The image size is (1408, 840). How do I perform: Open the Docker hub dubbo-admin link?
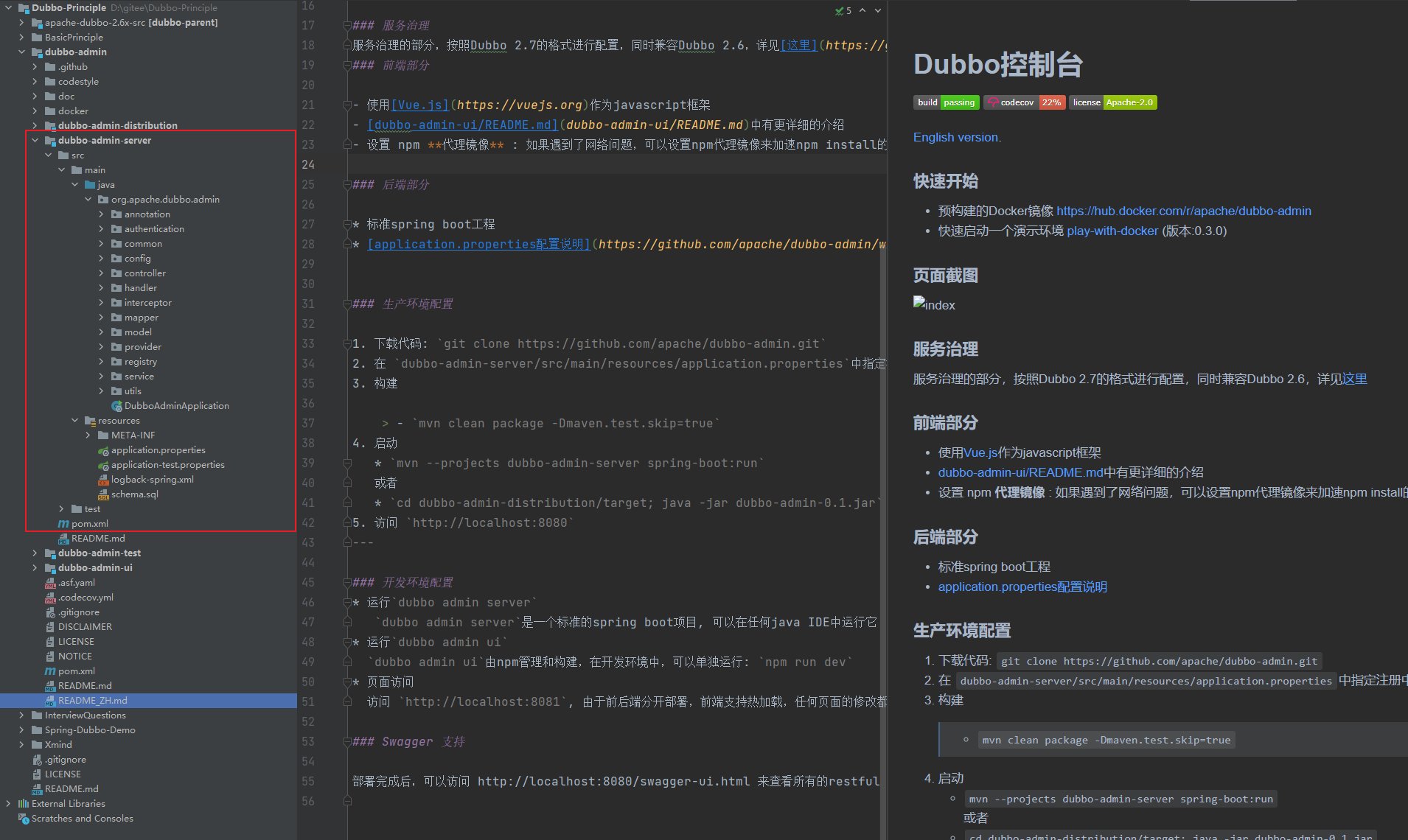click(x=1184, y=211)
